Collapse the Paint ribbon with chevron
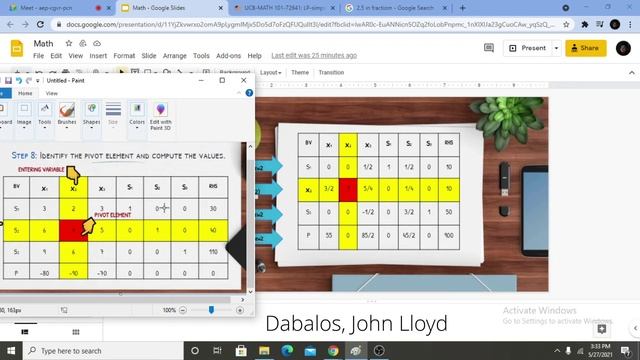This screenshot has height=360, width=640. pos(239,93)
